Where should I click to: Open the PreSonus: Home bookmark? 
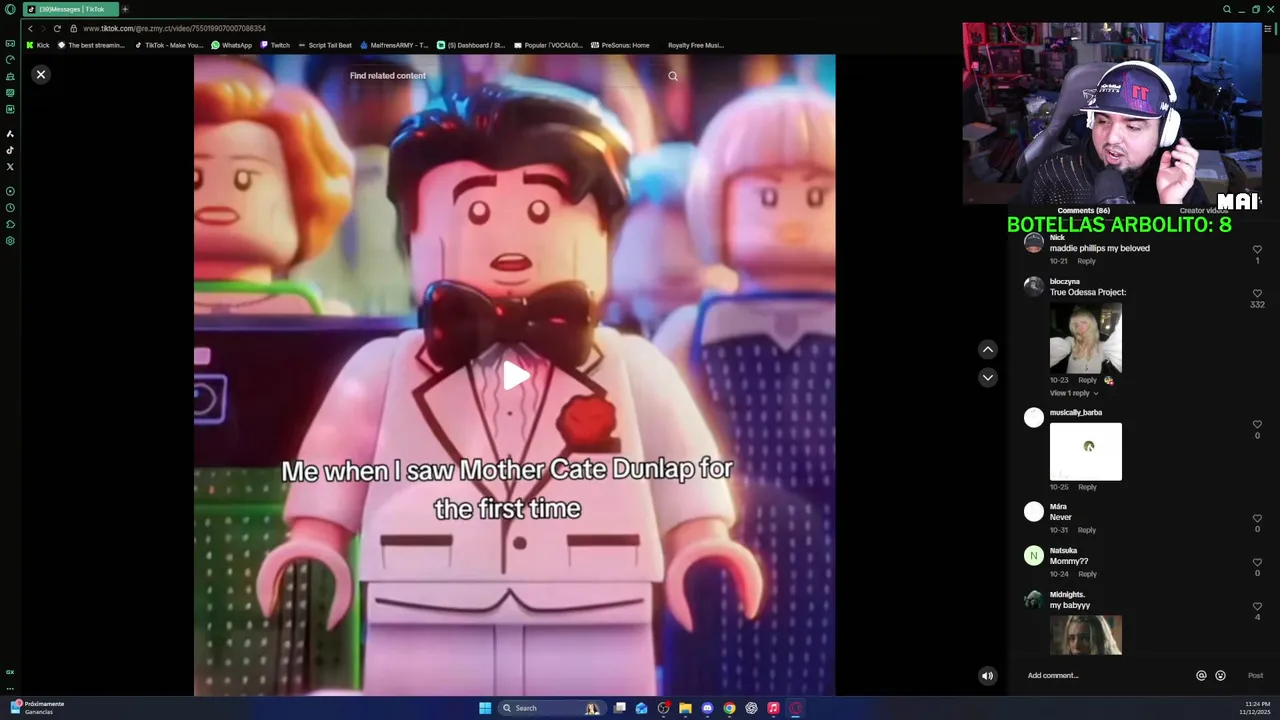point(620,45)
